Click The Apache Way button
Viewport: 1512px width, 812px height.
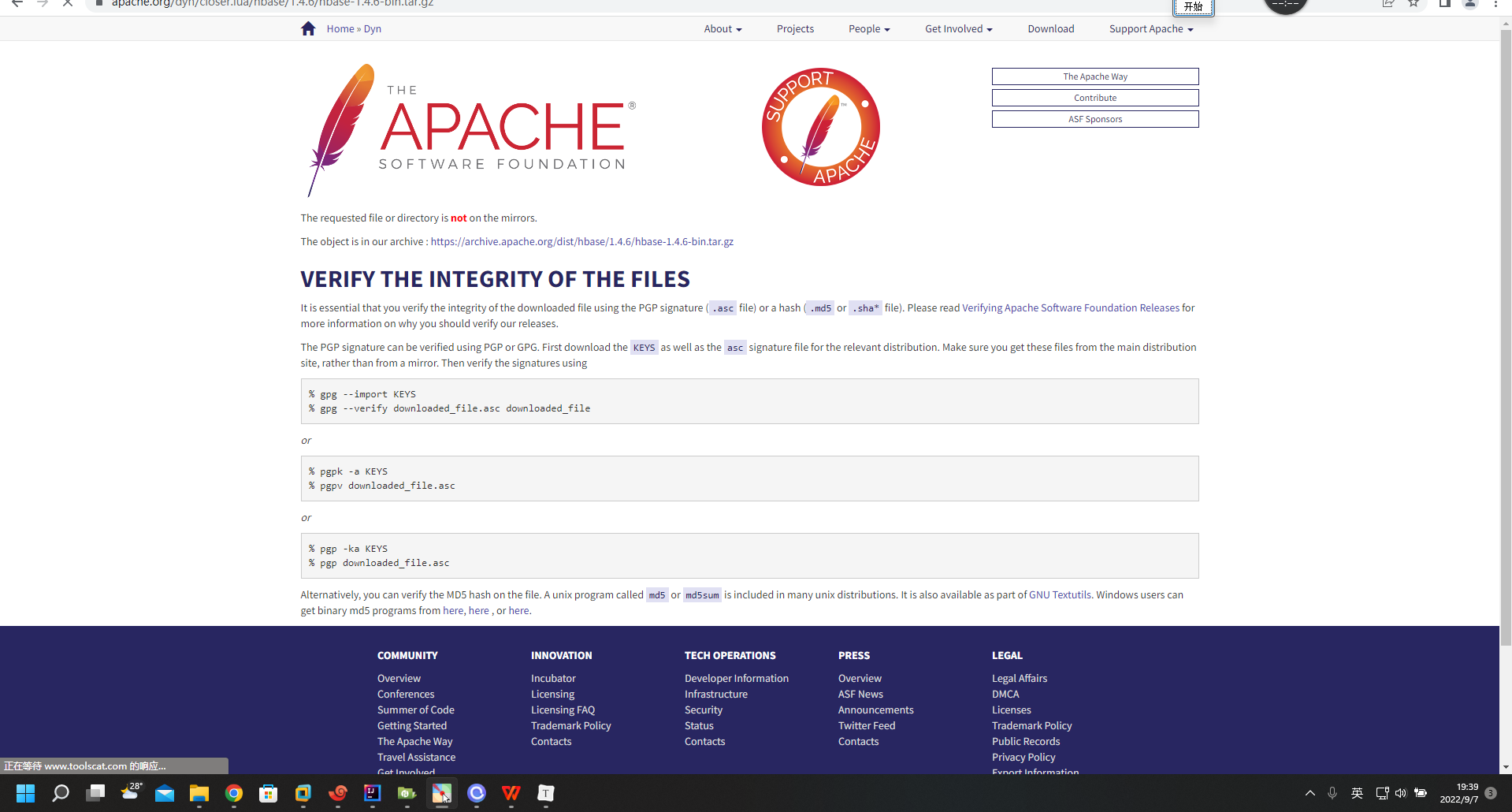pyautogui.click(x=1095, y=76)
